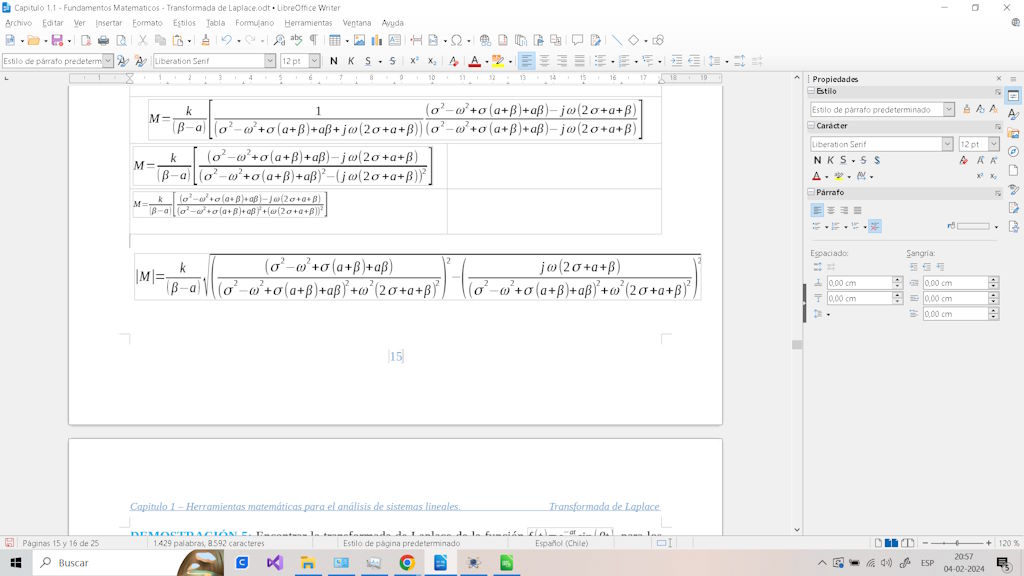Enable justified alignment in the toolbar
The image size is (1024, 576).
(581, 61)
